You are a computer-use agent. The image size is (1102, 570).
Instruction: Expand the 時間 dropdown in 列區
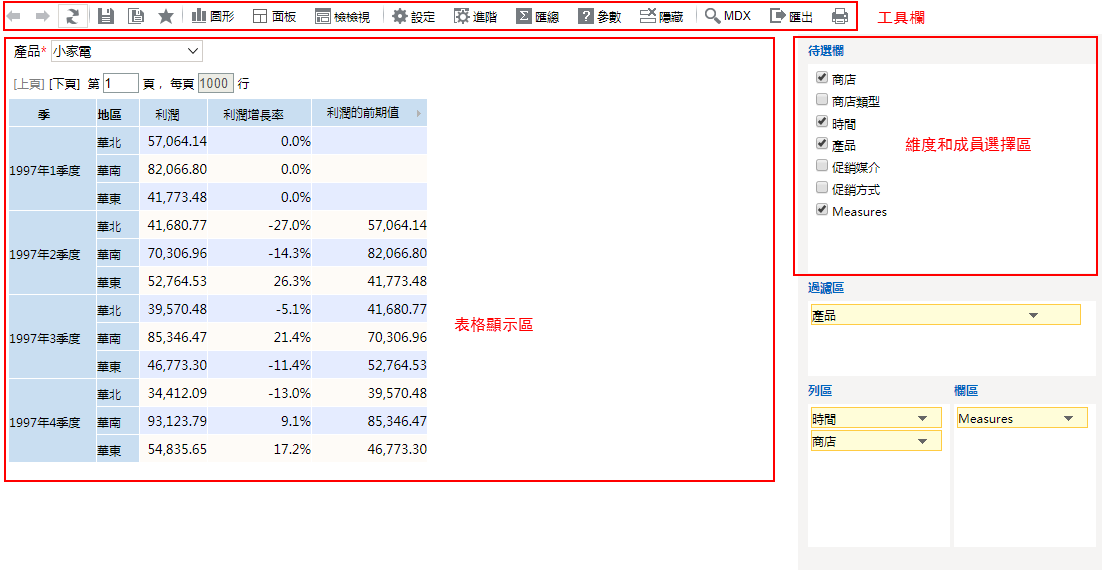point(921,419)
